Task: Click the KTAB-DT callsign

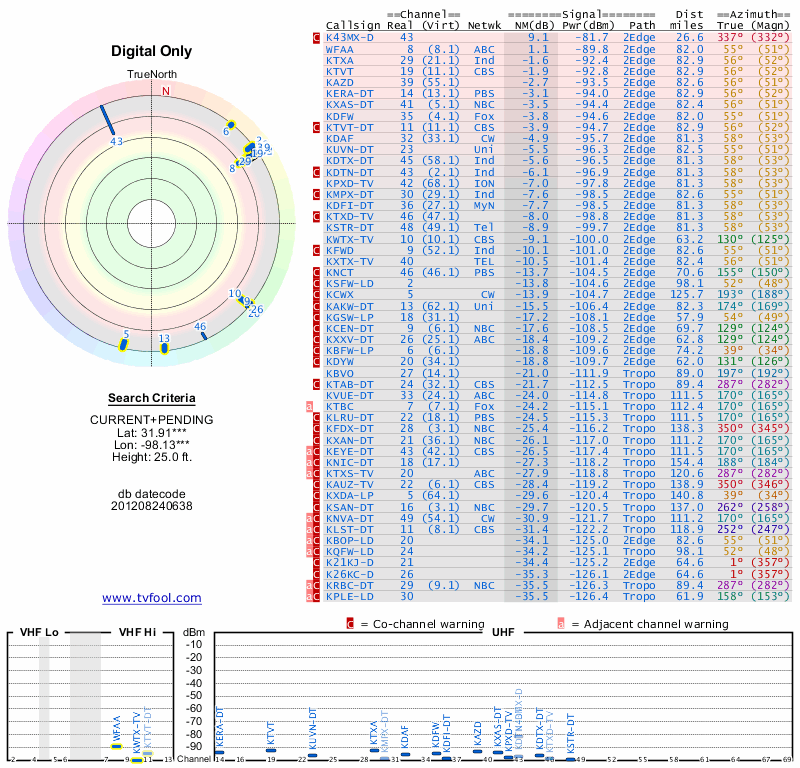Action: (349, 384)
